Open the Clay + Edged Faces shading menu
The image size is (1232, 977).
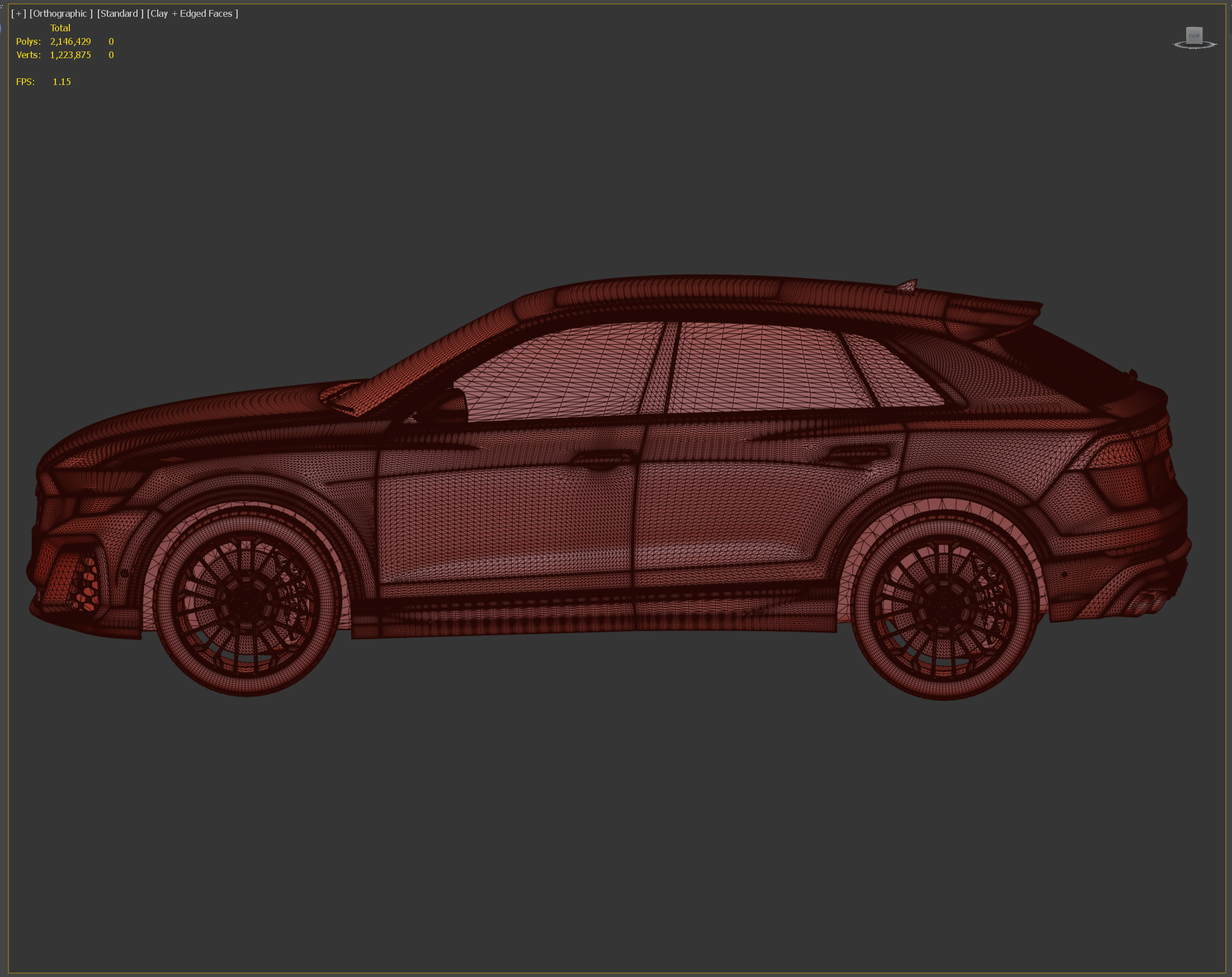pos(192,13)
